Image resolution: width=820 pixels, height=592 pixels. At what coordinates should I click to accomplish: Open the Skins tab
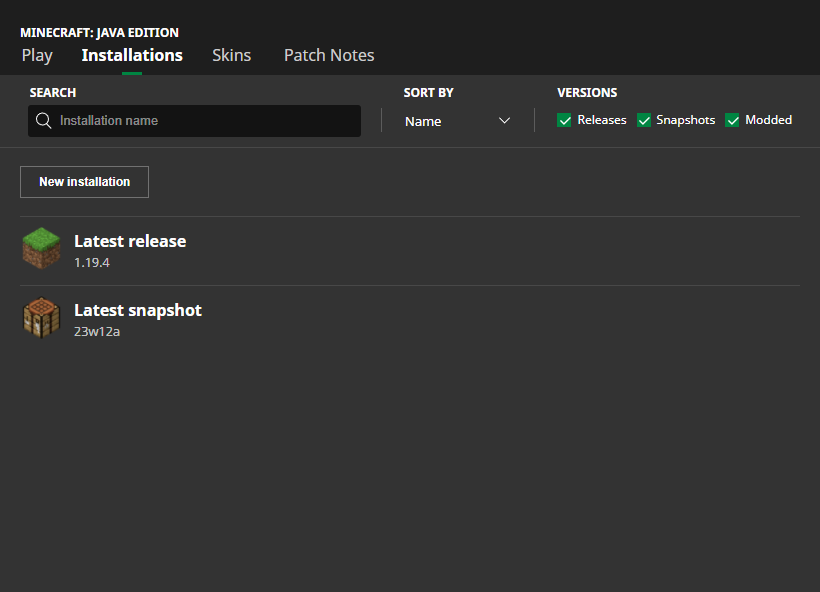232,55
